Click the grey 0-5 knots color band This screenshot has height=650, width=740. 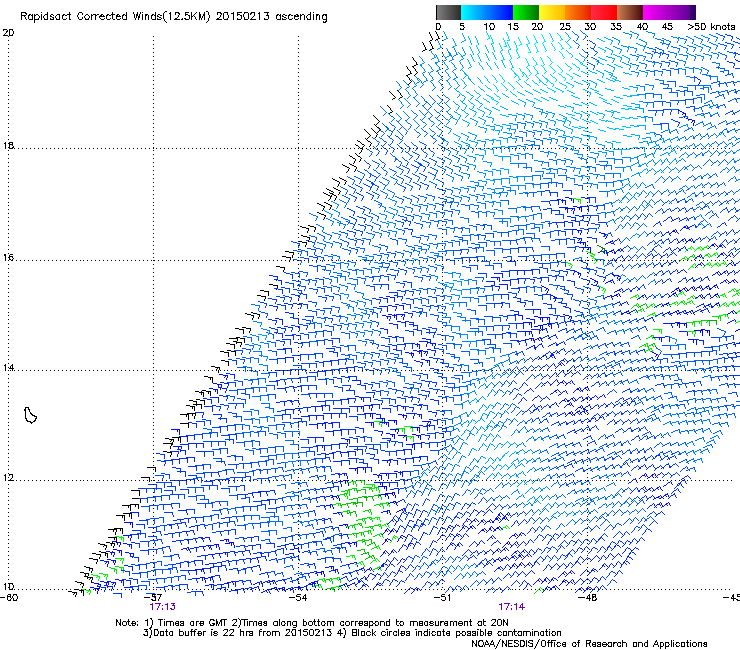[448, 12]
